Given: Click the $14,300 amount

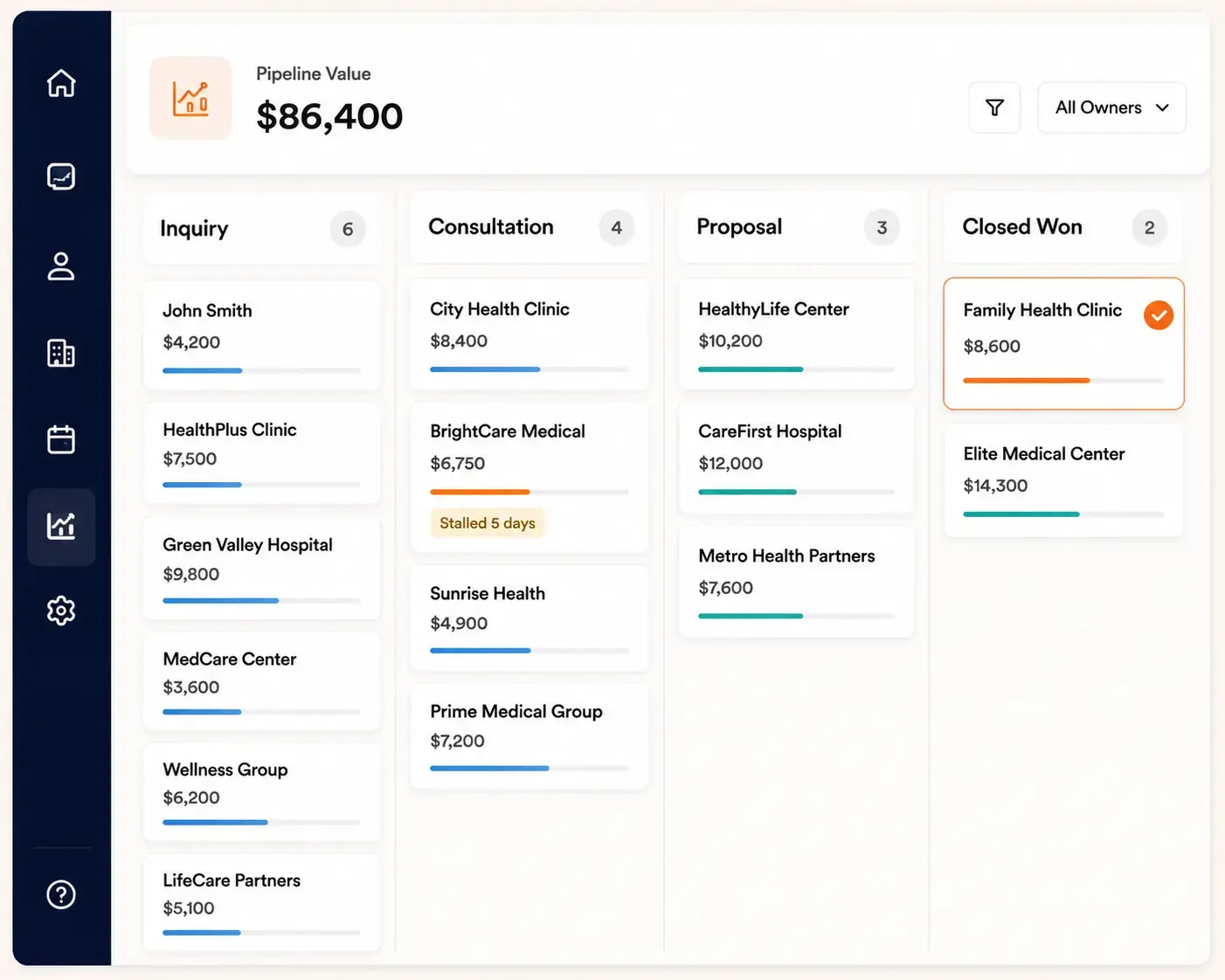Looking at the screenshot, I should coord(995,486).
